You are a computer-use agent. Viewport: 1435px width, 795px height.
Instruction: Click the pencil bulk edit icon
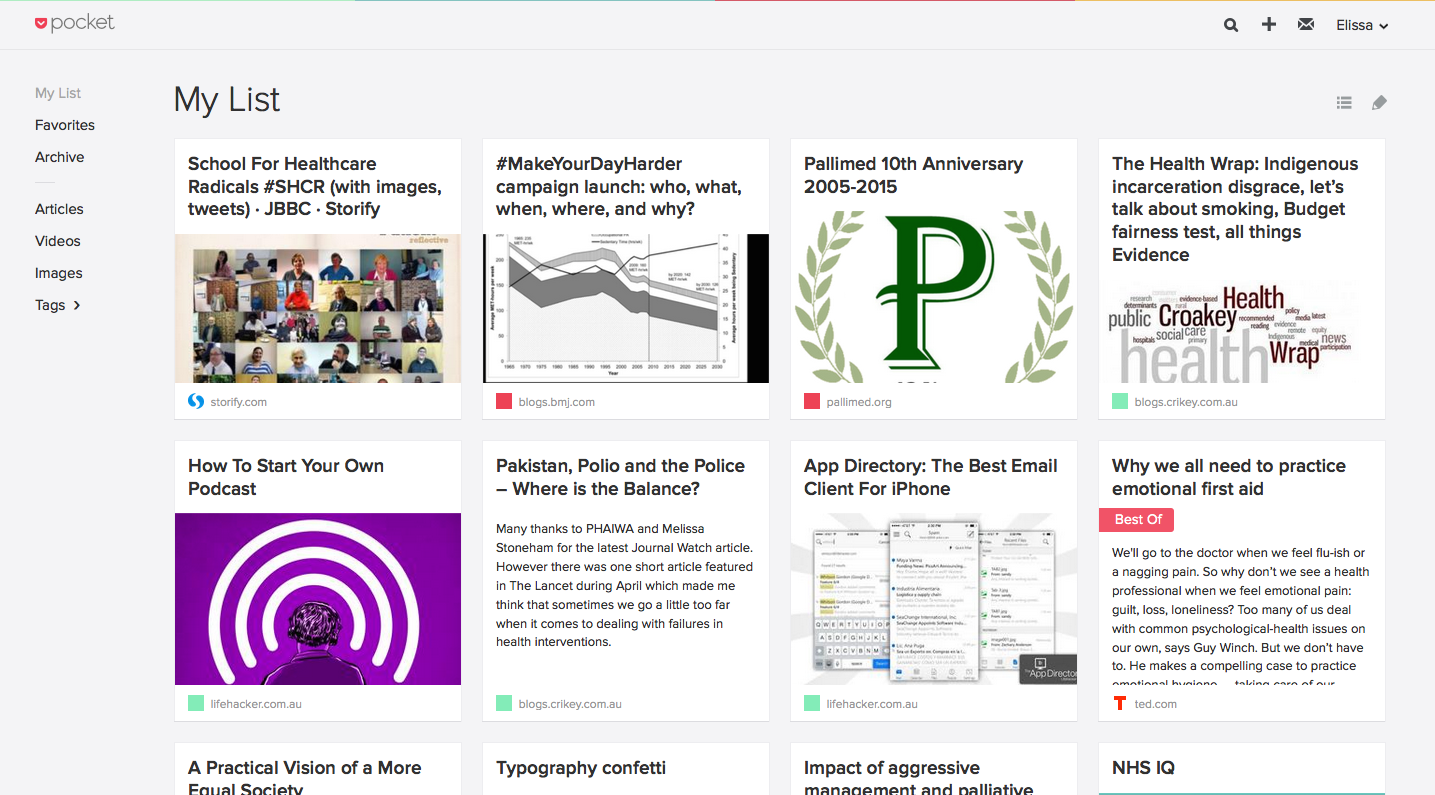tap(1379, 102)
